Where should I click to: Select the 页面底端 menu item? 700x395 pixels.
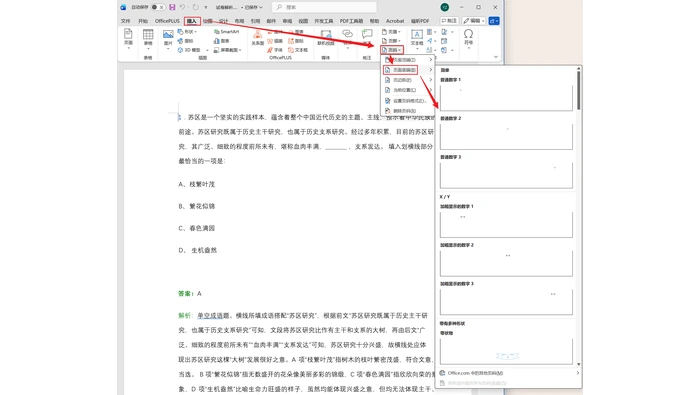408,70
